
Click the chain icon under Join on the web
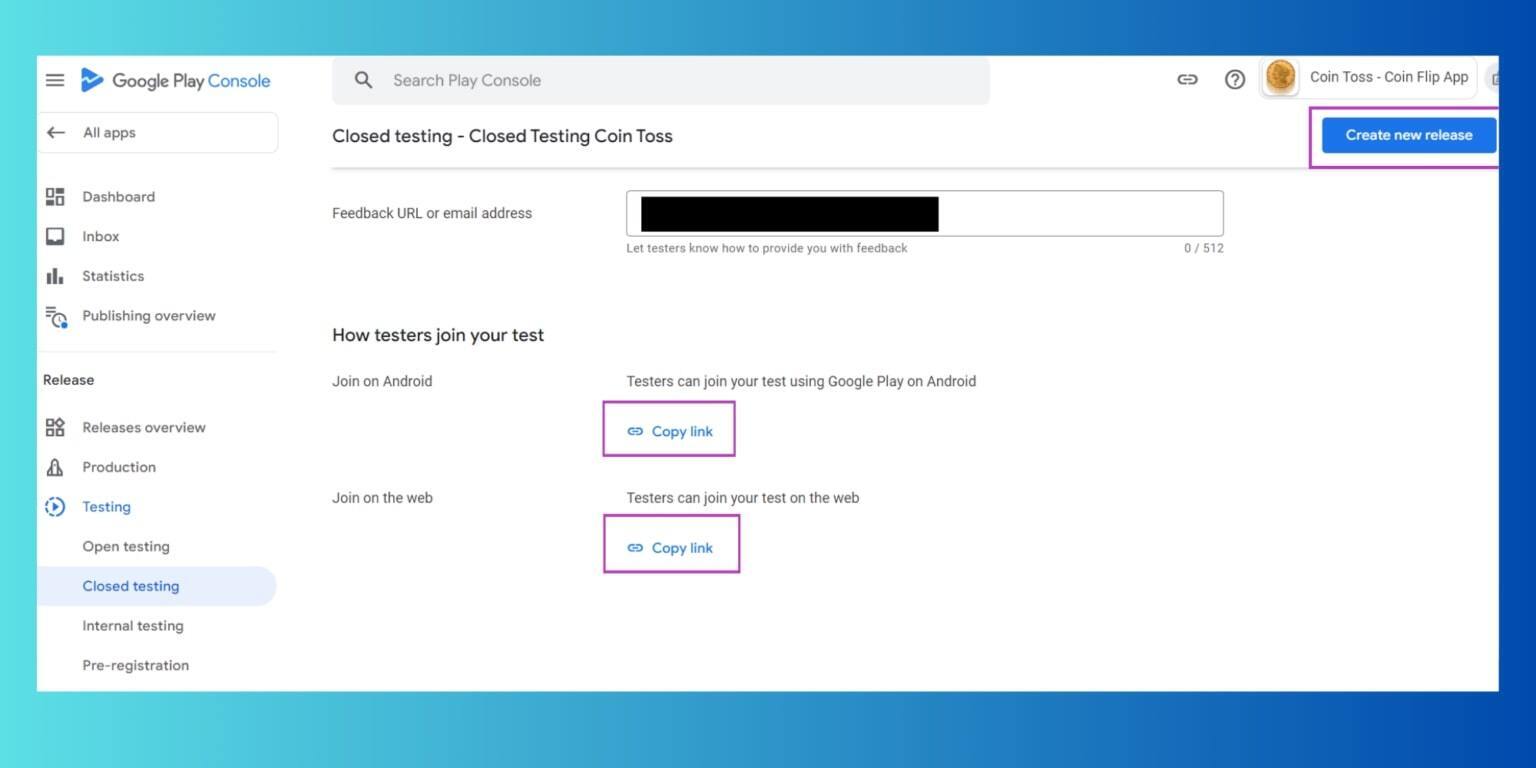tap(635, 548)
